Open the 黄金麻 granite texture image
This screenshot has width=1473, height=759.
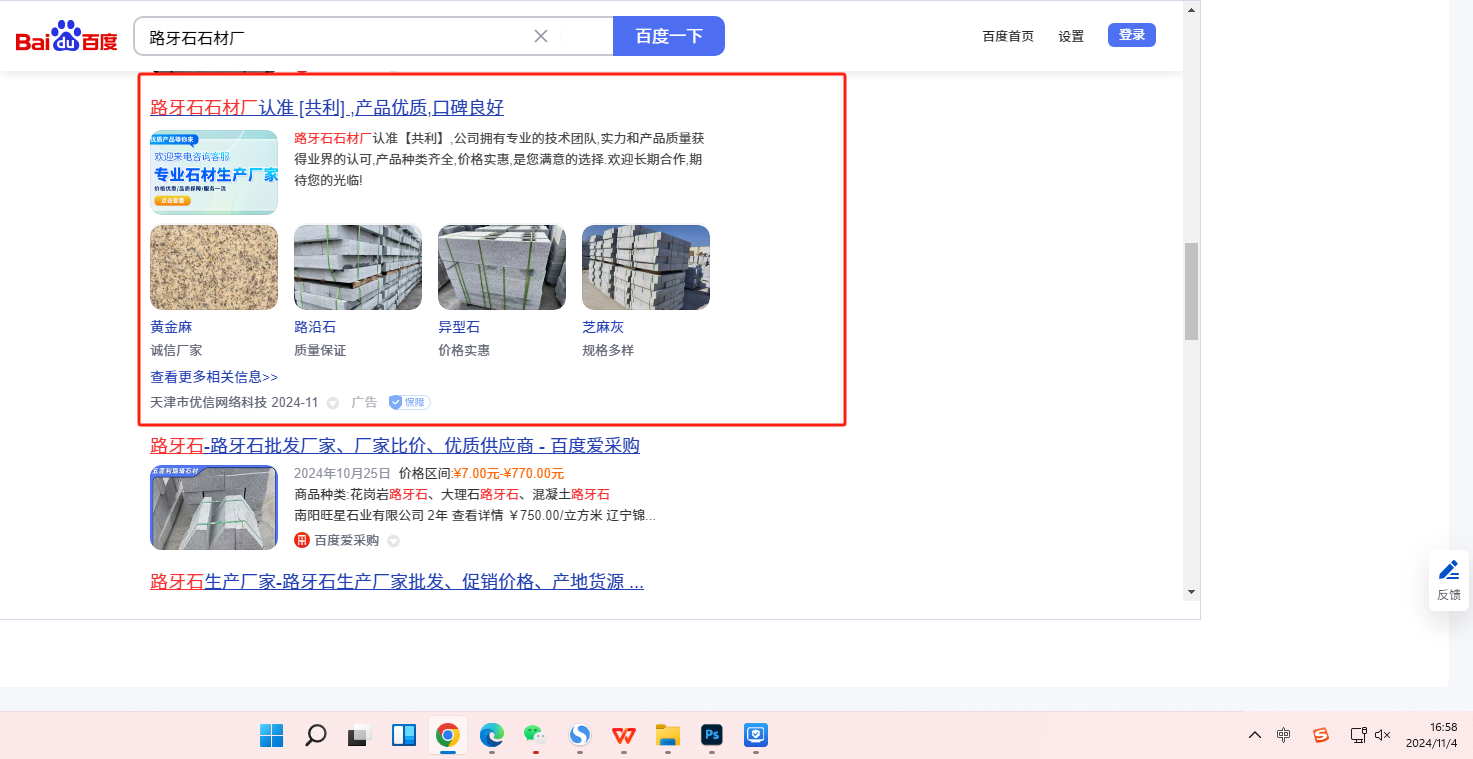pos(214,267)
